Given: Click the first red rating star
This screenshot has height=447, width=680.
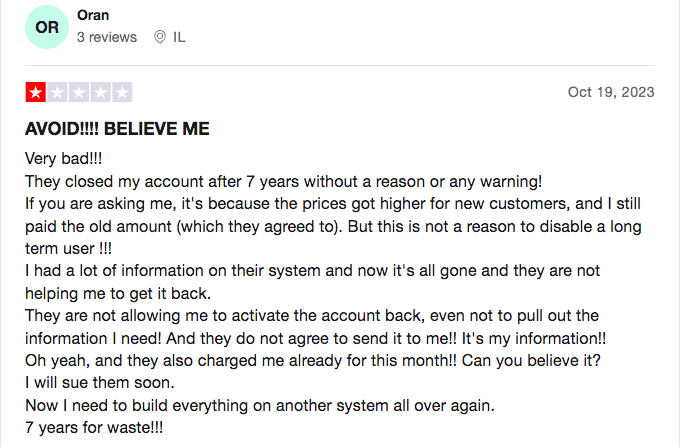Looking at the screenshot, I should point(36,93).
